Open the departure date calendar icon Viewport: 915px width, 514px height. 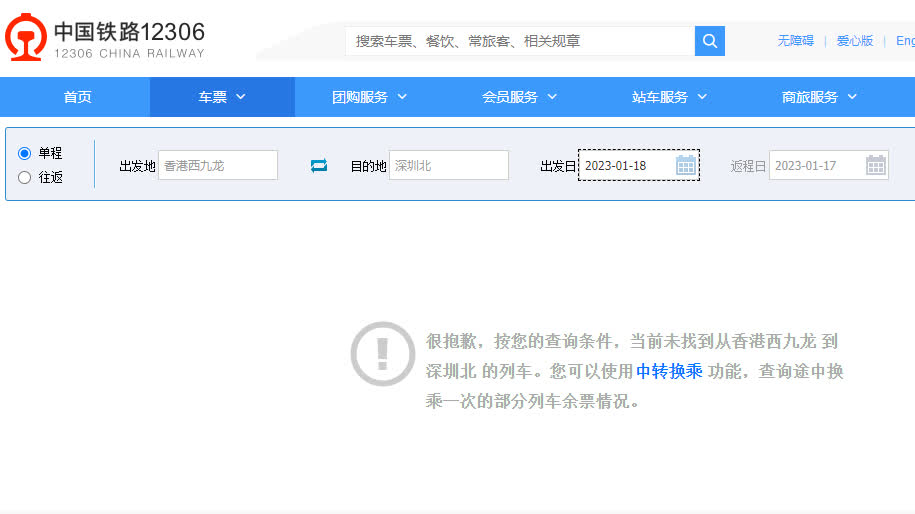coord(685,165)
